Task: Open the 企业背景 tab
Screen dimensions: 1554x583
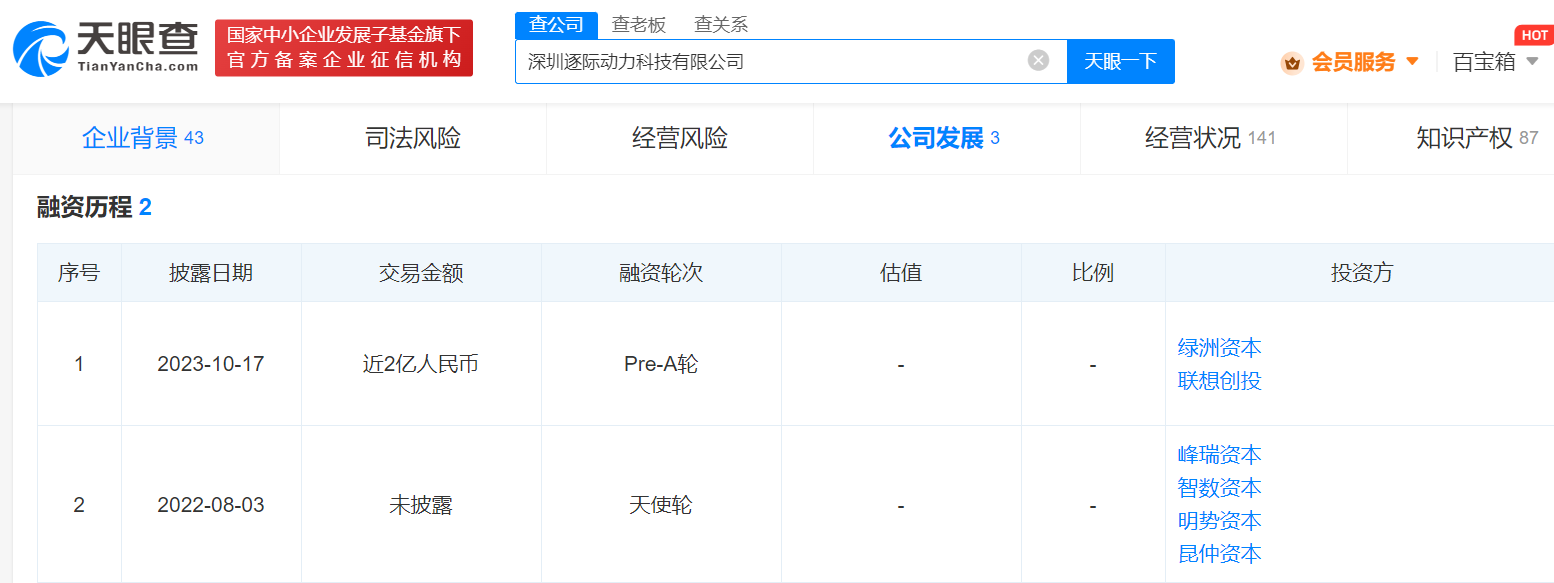Action: [145, 138]
